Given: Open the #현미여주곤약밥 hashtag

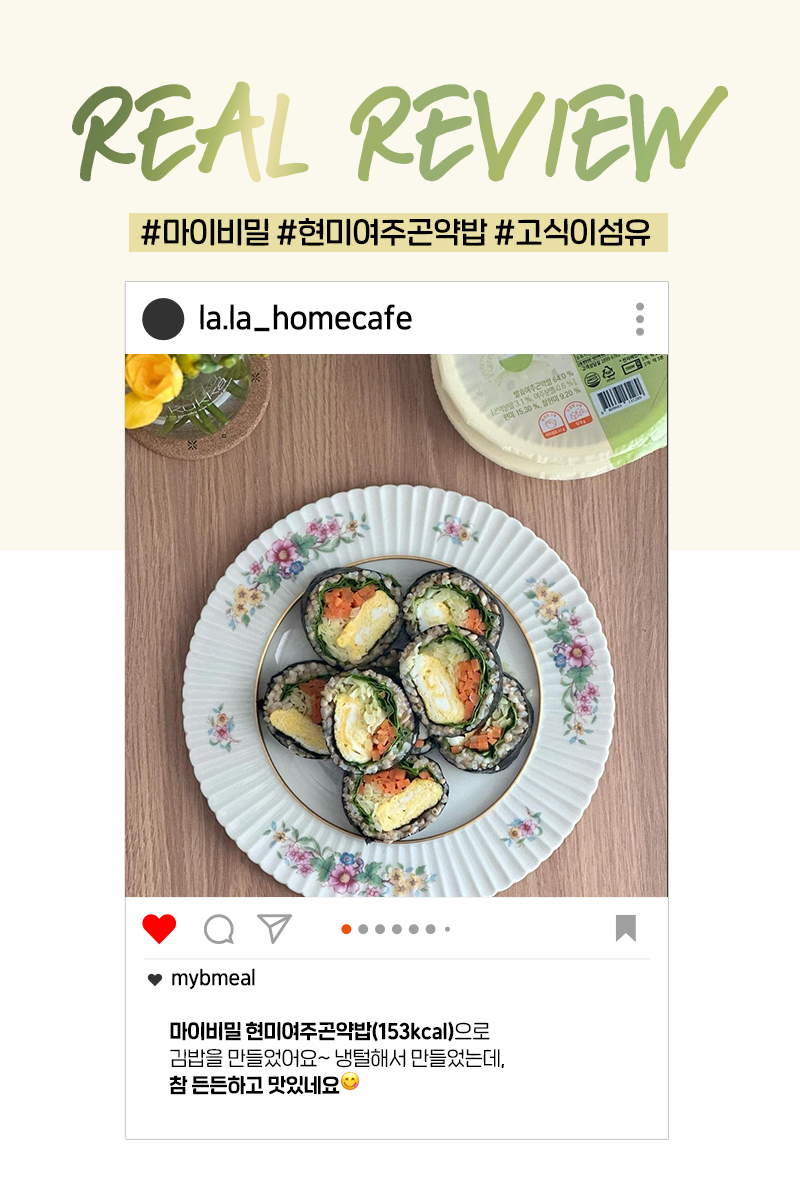Looking at the screenshot, I should point(382,232).
